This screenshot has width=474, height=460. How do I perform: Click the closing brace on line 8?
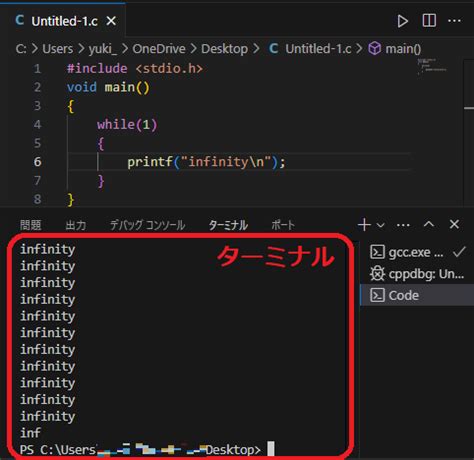point(71,199)
